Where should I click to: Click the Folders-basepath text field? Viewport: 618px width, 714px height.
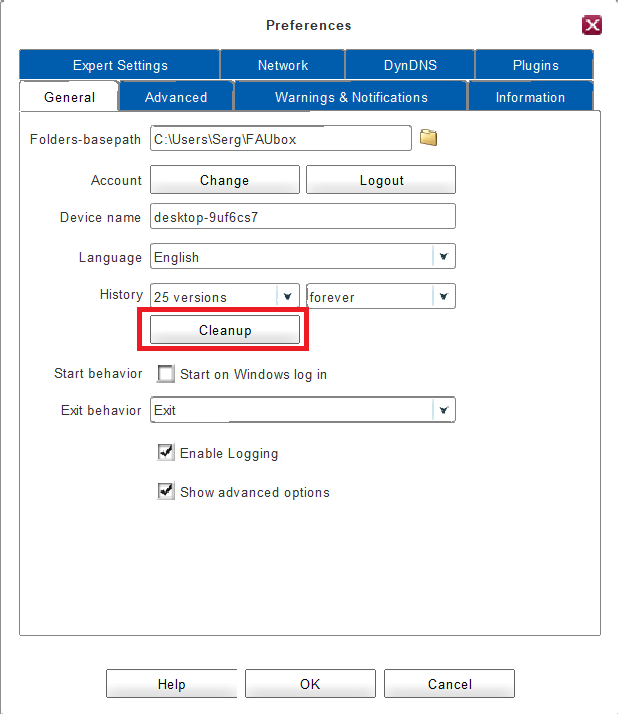point(281,138)
